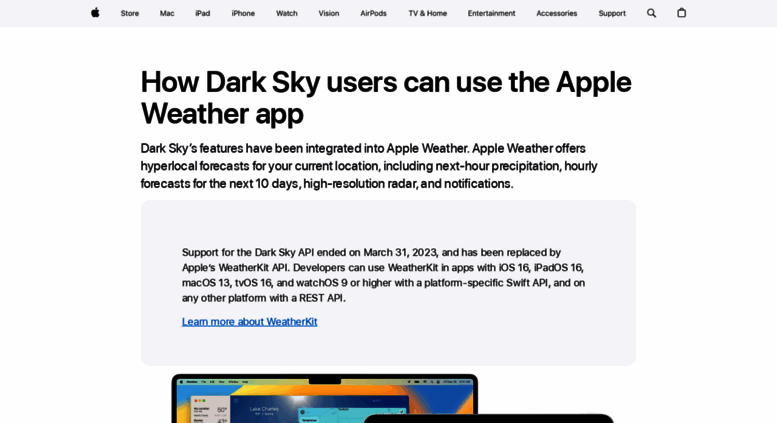Open TV & Home section

(428, 13)
